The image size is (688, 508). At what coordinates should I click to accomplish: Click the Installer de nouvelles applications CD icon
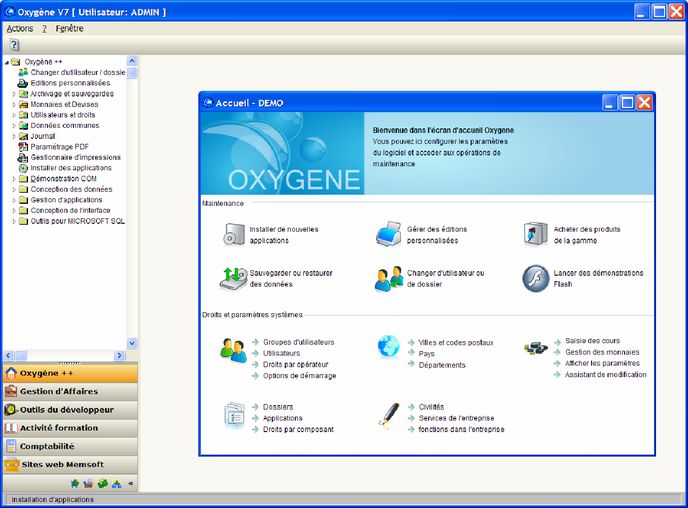coord(234,234)
